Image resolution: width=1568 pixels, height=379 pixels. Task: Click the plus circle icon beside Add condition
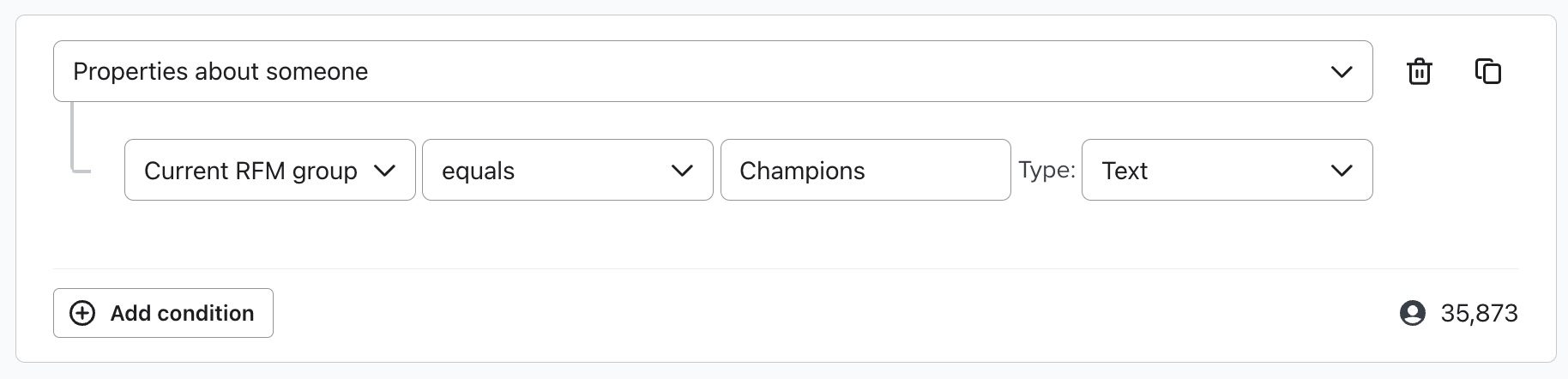point(82,313)
